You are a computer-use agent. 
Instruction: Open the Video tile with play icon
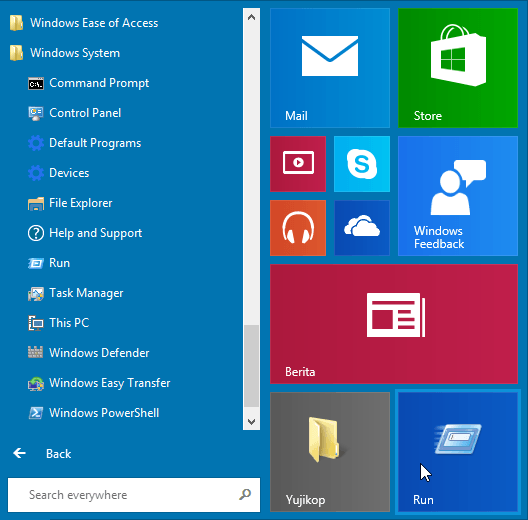tap(298, 164)
